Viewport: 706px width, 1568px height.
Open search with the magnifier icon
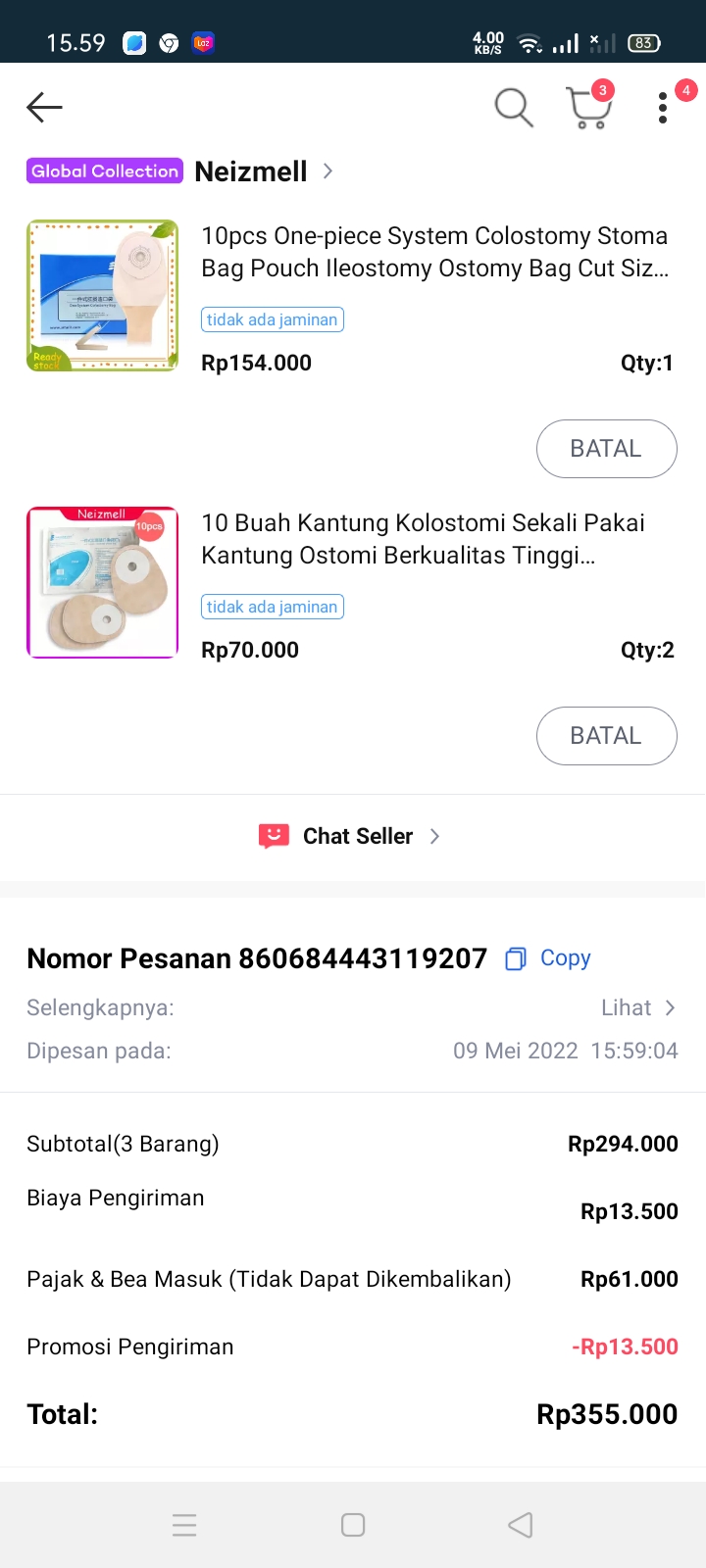tap(513, 107)
